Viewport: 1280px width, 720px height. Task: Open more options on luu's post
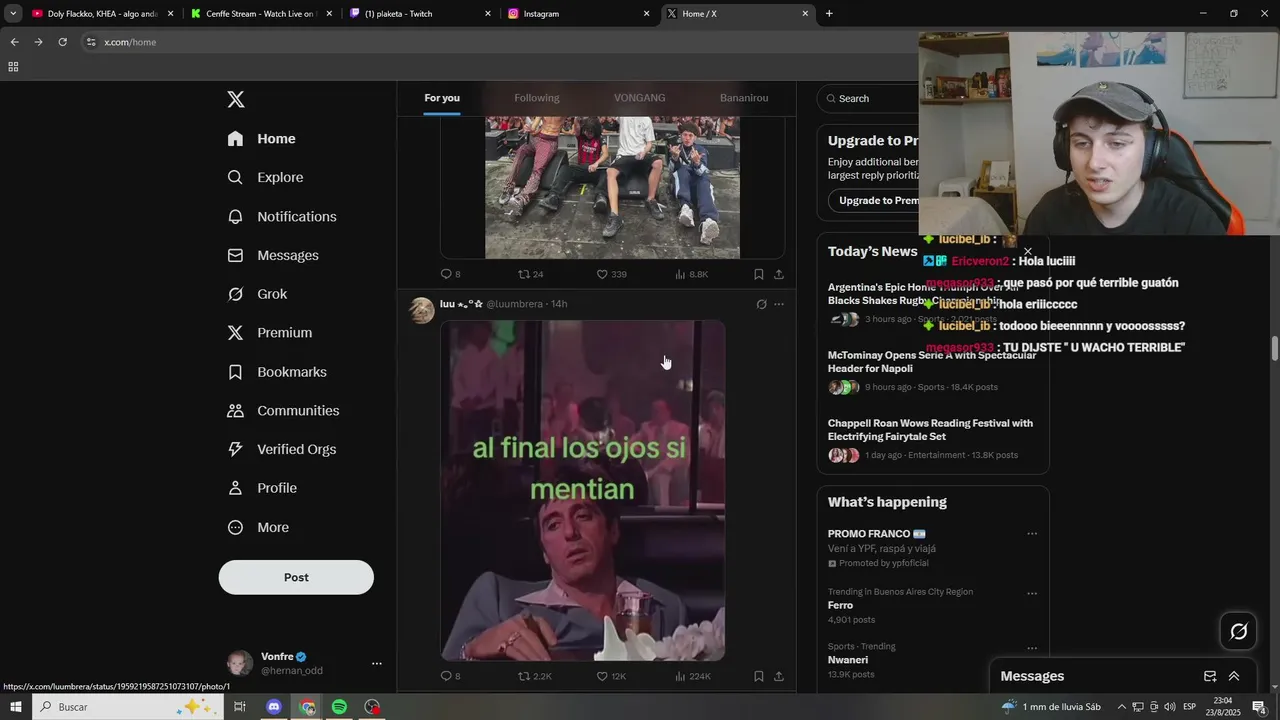click(x=779, y=304)
